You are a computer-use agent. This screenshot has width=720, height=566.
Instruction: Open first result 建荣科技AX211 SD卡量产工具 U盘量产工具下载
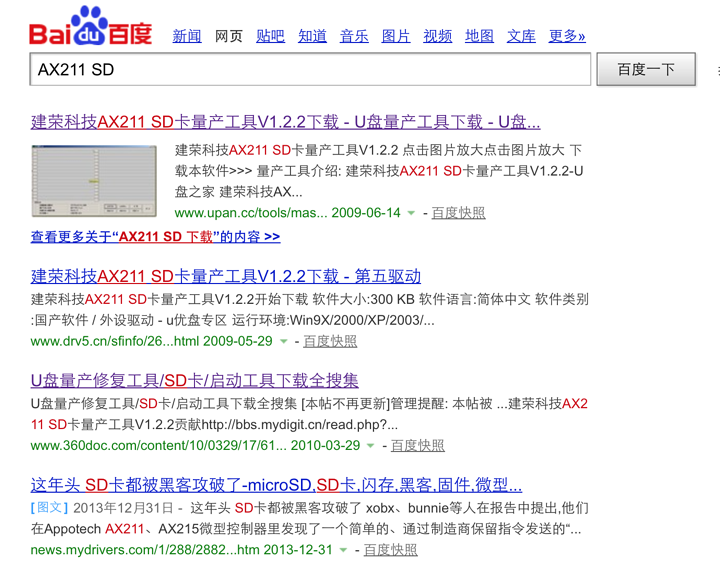coord(286,122)
